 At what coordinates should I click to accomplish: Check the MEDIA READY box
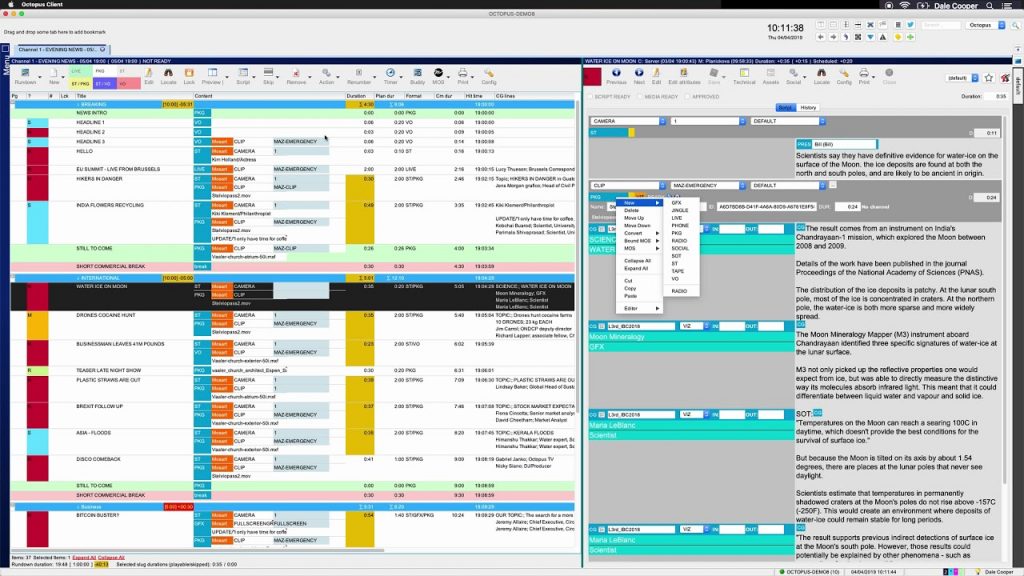pos(641,96)
